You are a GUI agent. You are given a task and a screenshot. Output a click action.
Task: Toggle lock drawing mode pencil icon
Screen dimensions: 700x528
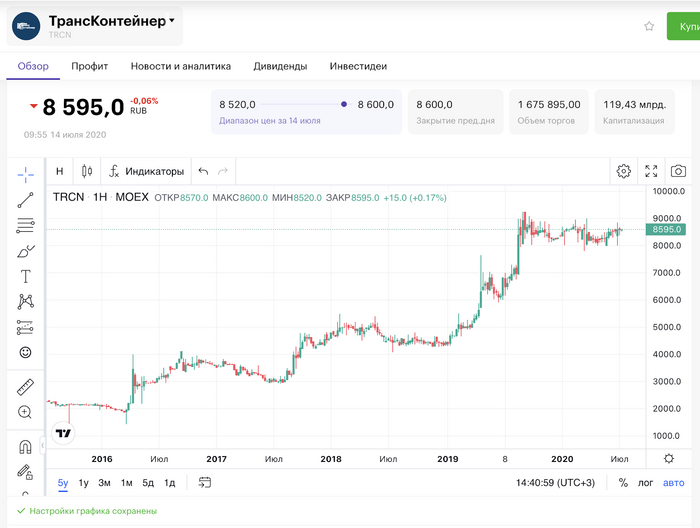coord(25,472)
